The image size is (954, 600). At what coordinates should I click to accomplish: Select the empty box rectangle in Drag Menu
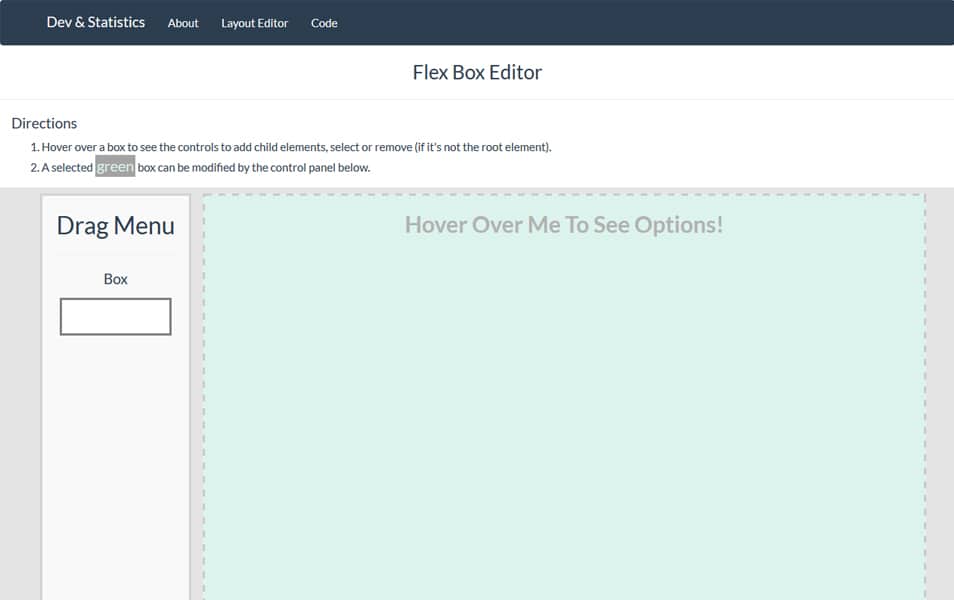pos(115,316)
